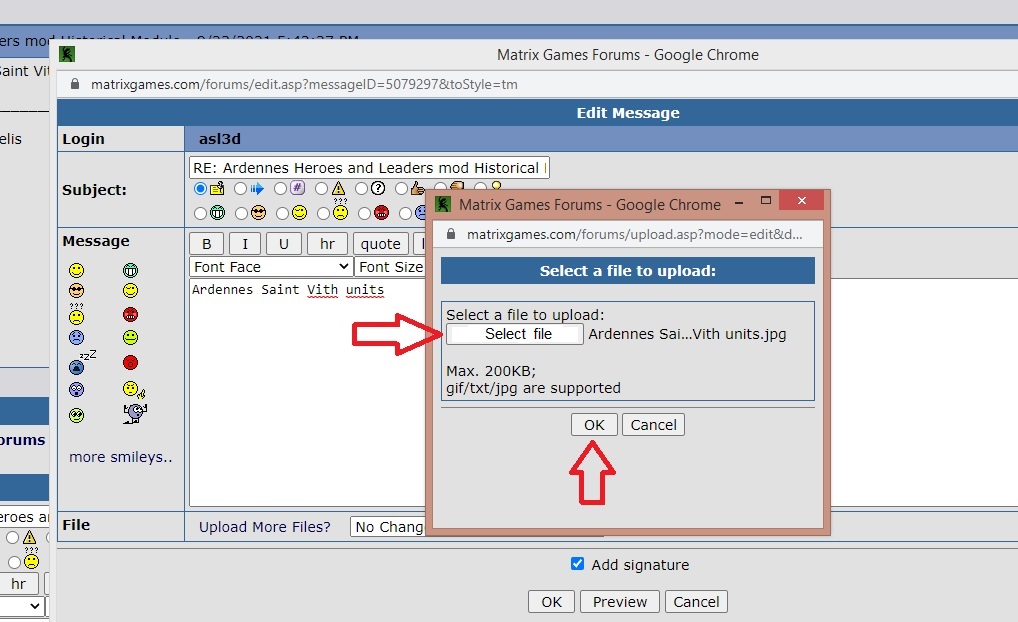Click into the Subject text field
The width and height of the screenshot is (1018, 622).
point(369,168)
